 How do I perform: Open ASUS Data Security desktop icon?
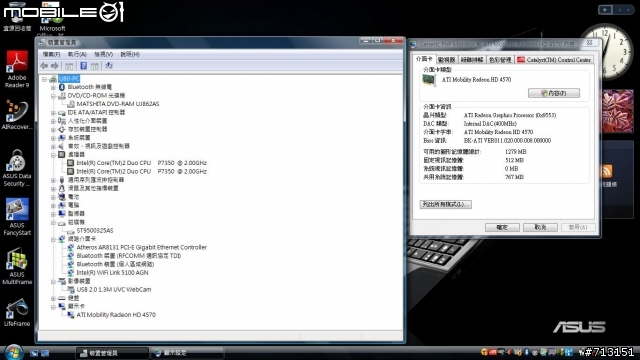click(17, 168)
